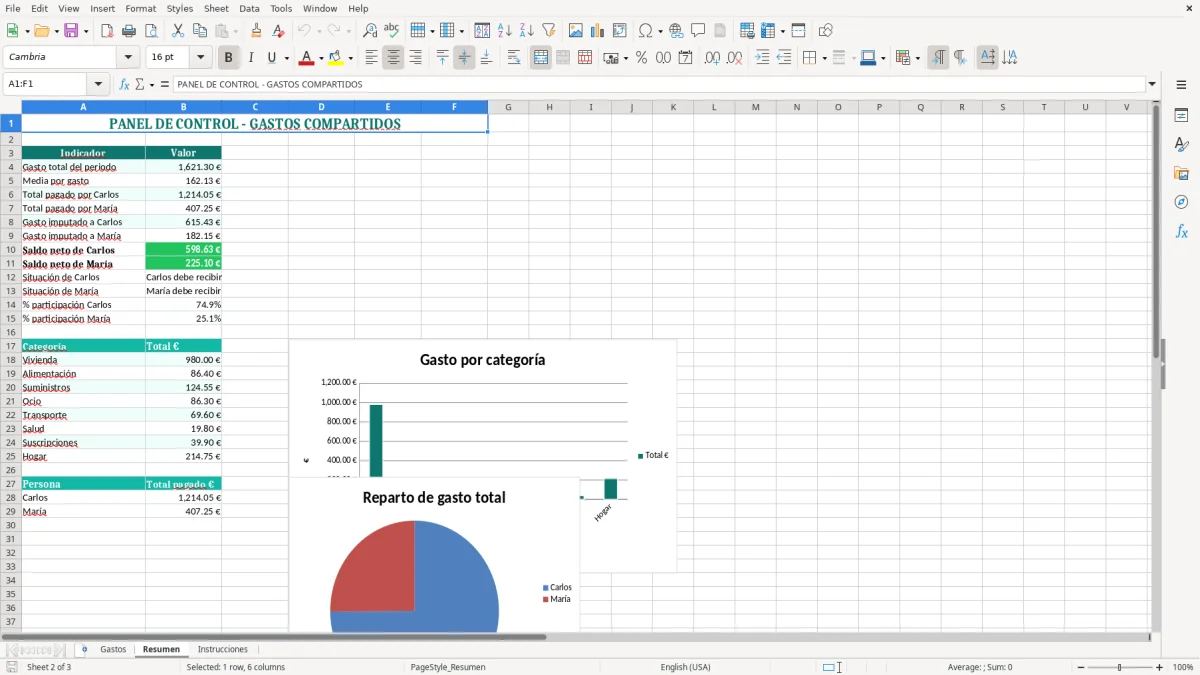The height and width of the screenshot is (675, 1200).
Task: Adjust the zoom slider handle
Action: coord(1119,667)
